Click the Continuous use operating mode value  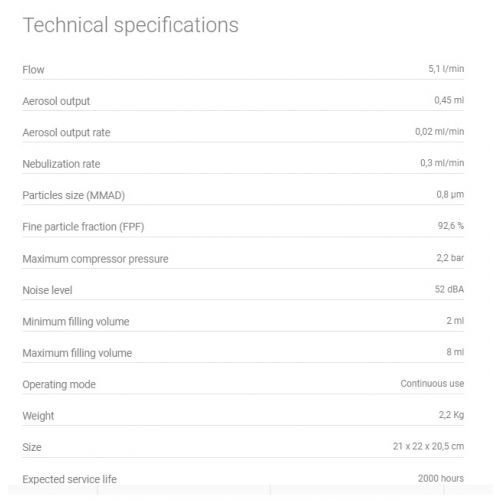[x=432, y=383]
